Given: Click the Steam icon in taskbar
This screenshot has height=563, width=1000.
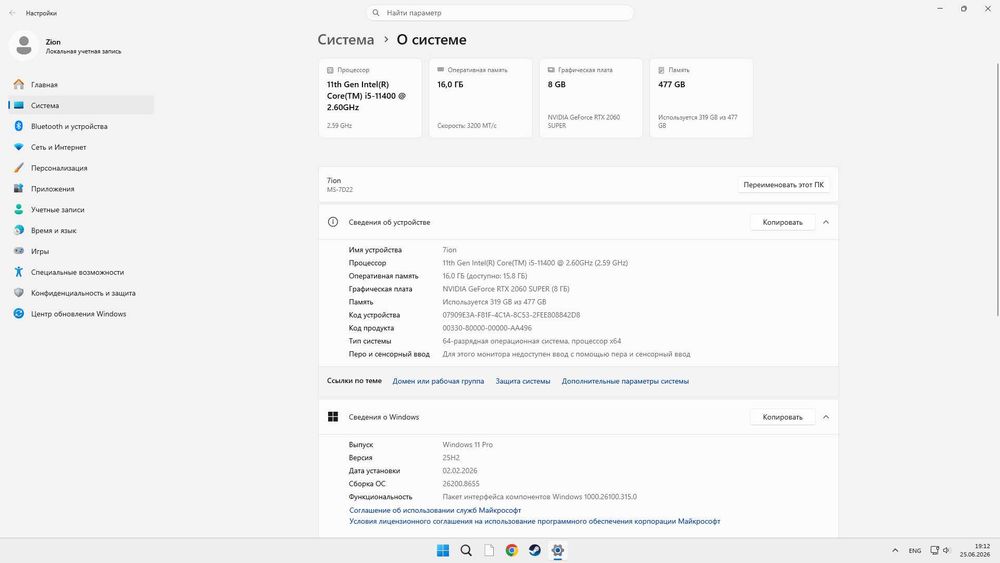Looking at the screenshot, I should [x=534, y=550].
